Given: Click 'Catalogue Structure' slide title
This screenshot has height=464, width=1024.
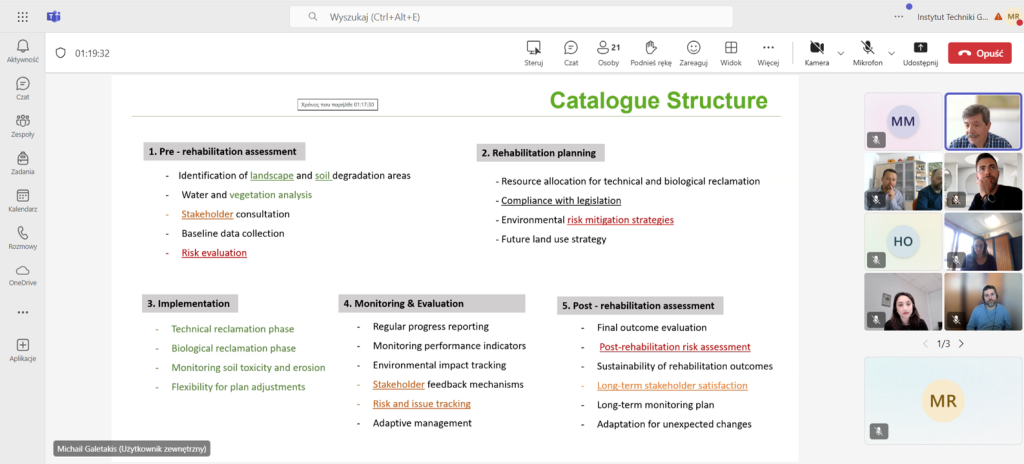Looking at the screenshot, I should 659,101.
